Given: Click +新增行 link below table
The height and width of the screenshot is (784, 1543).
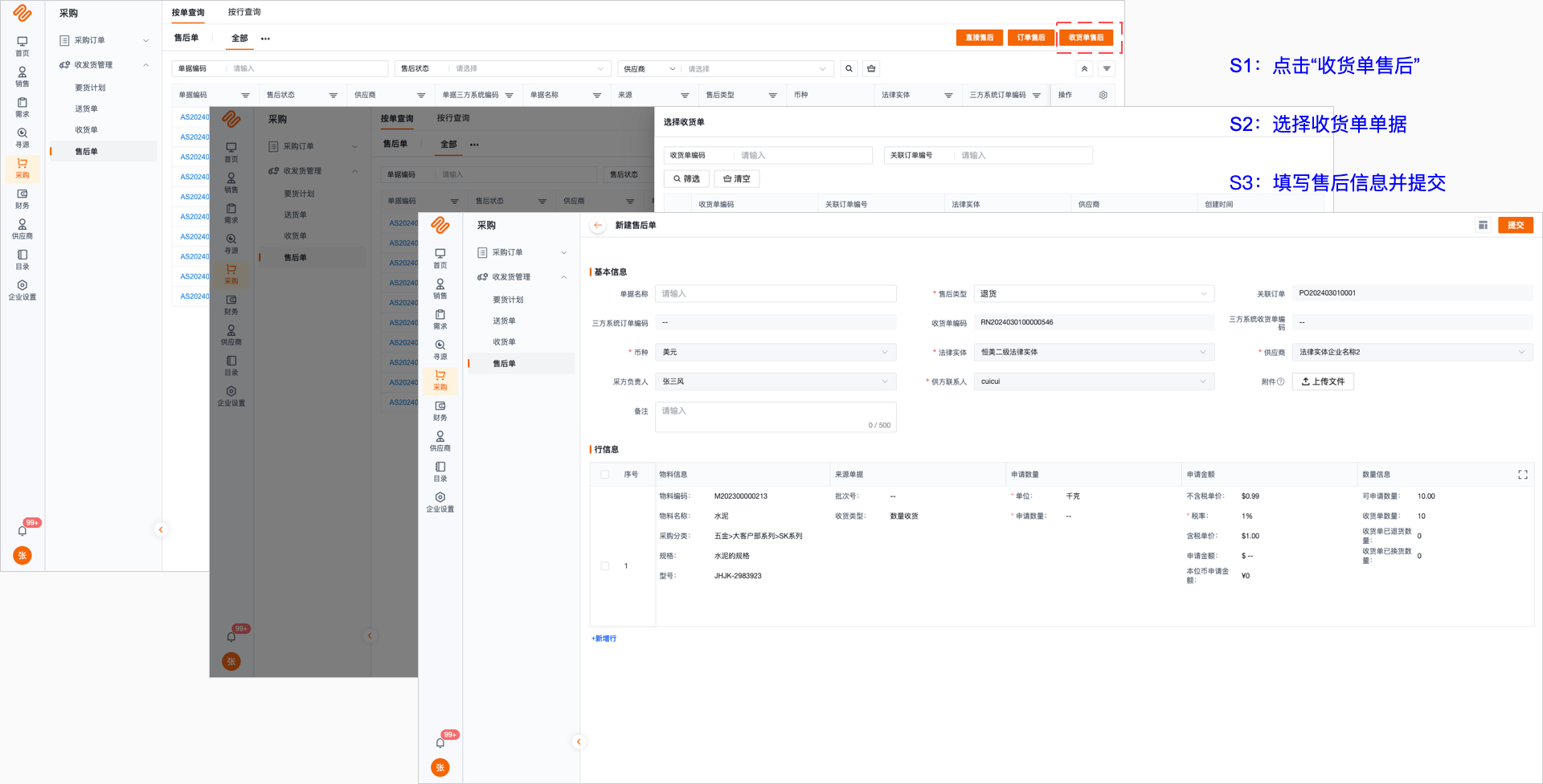Looking at the screenshot, I should (x=604, y=639).
